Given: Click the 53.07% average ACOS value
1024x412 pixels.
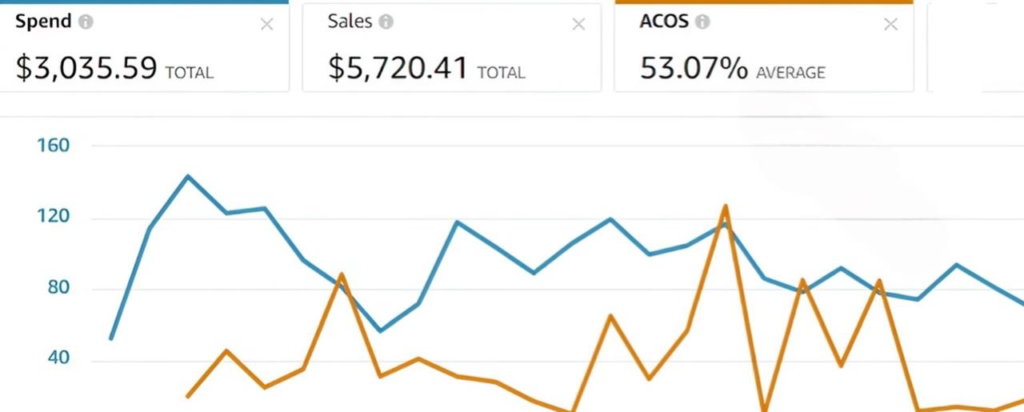Looking at the screenshot, I should (693, 68).
